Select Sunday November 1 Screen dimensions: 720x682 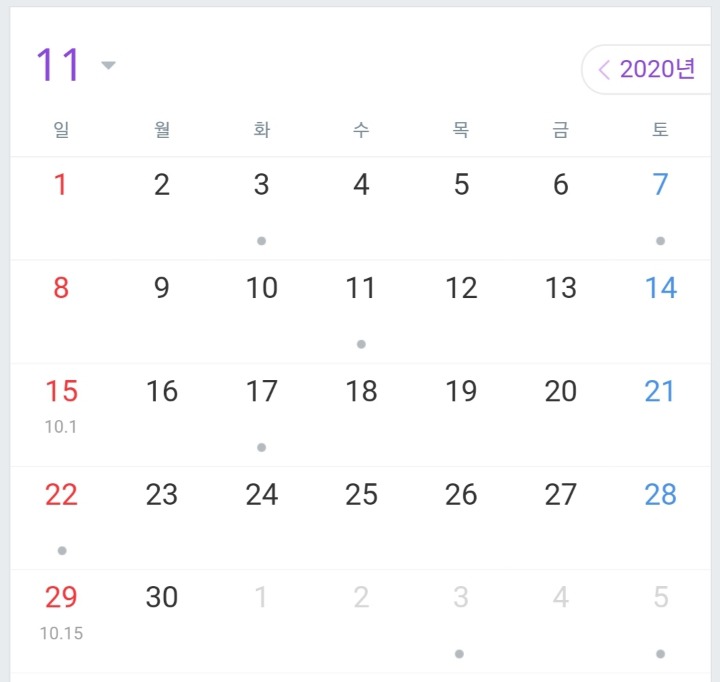(x=61, y=185)
